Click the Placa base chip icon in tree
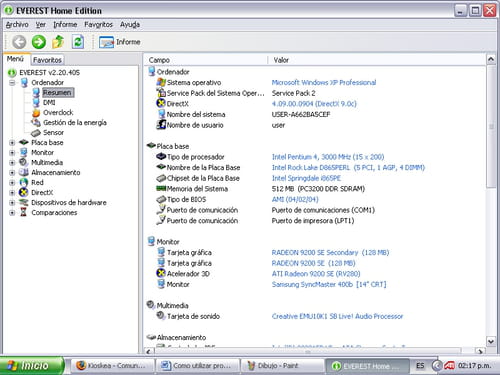500x375 pixels. pyautogui.click(x=24, y=142)
